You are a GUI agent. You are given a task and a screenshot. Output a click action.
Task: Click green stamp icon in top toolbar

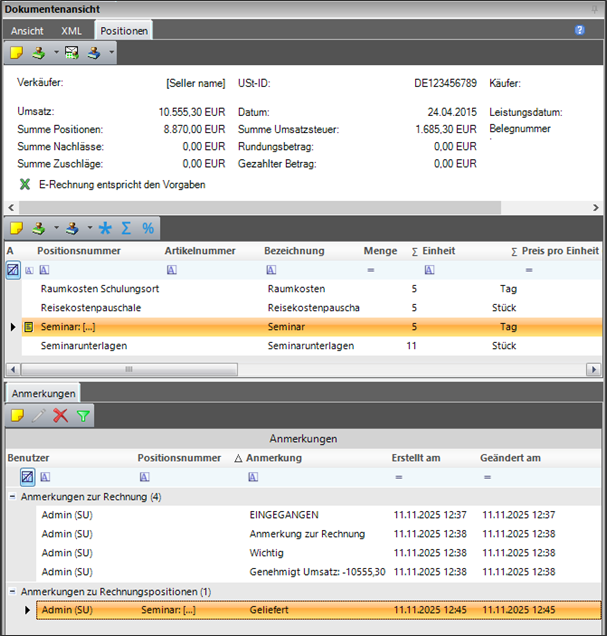click(39, 53)
